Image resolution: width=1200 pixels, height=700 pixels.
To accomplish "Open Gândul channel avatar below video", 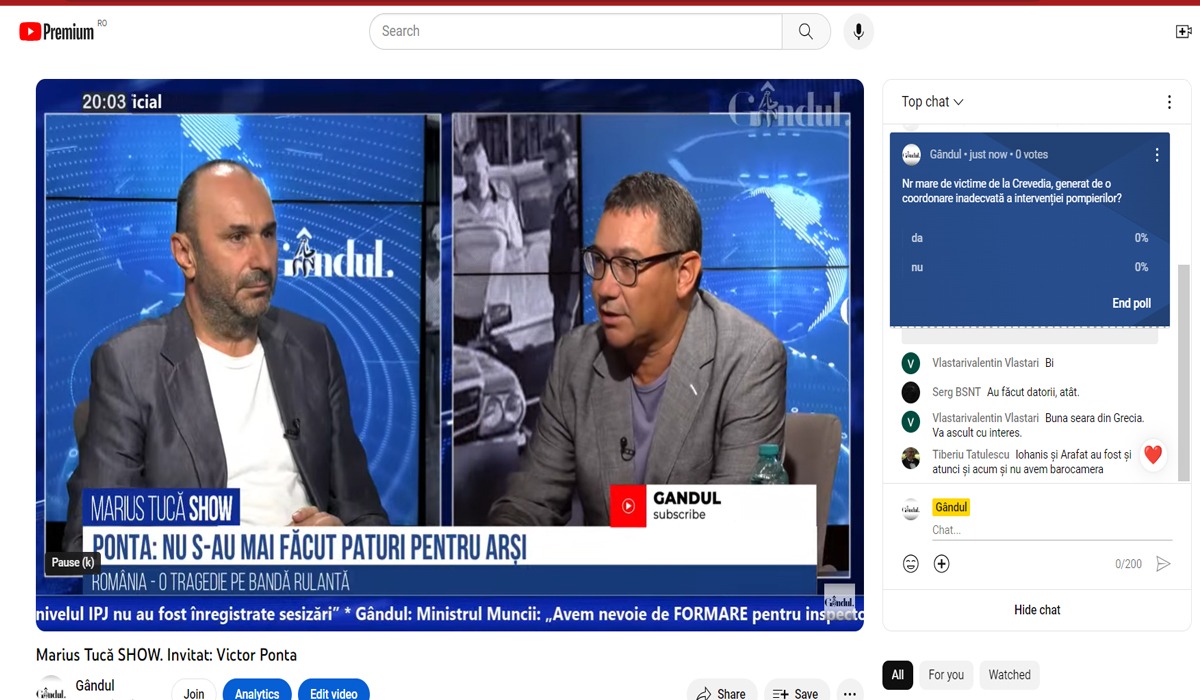I will click(51, 690).
